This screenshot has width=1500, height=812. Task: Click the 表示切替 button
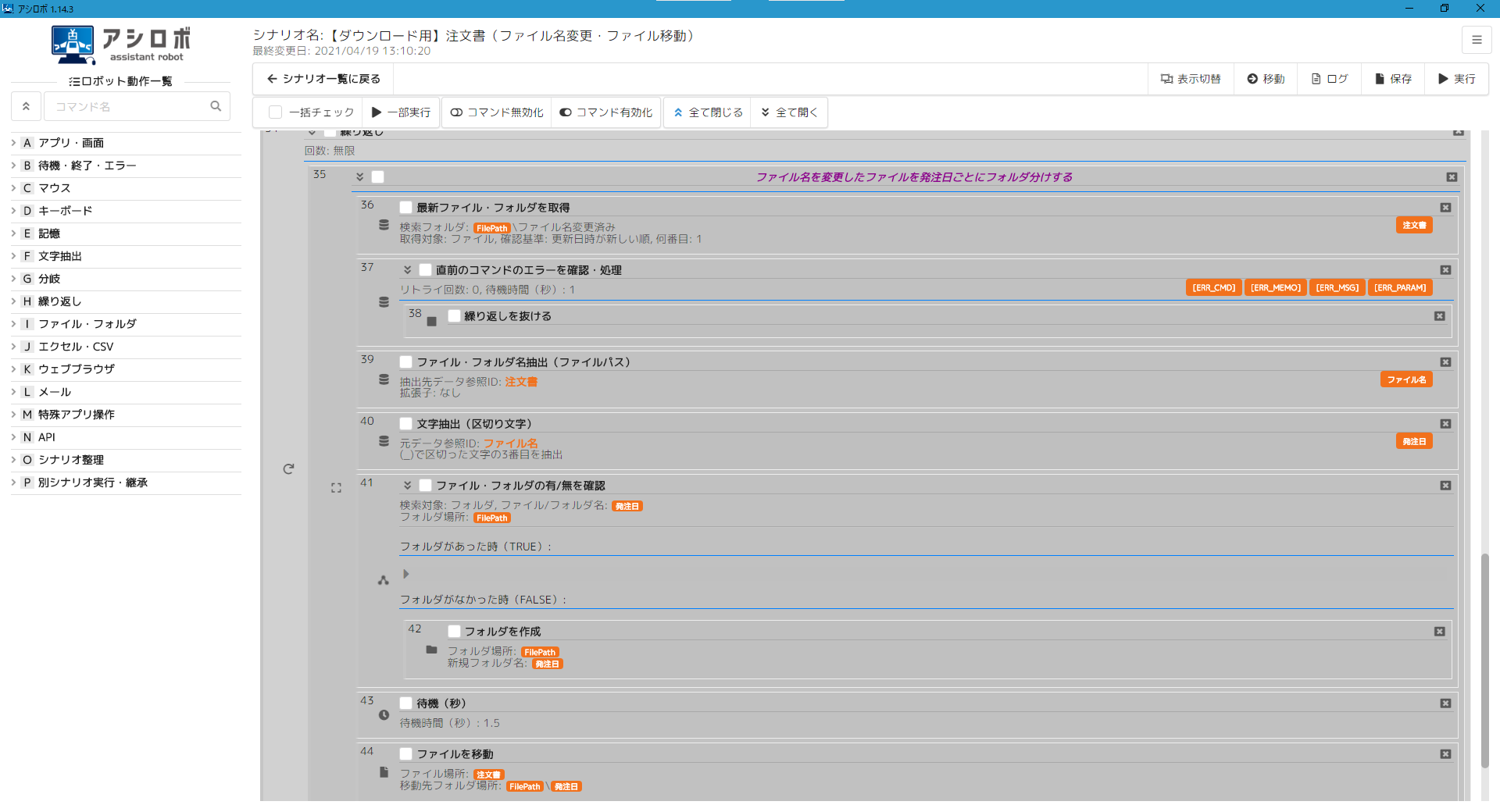(1191, 79)
